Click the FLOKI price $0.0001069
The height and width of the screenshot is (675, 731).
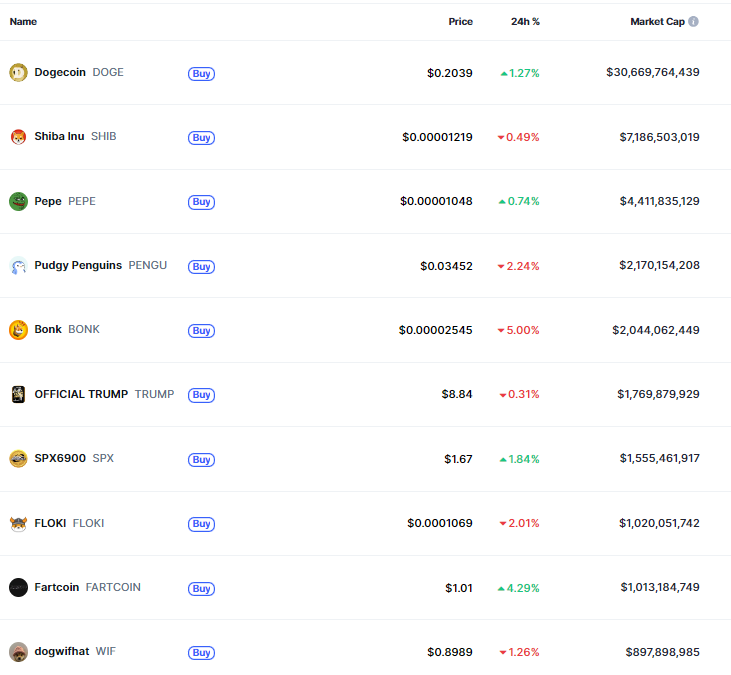(x=440, y=523)
